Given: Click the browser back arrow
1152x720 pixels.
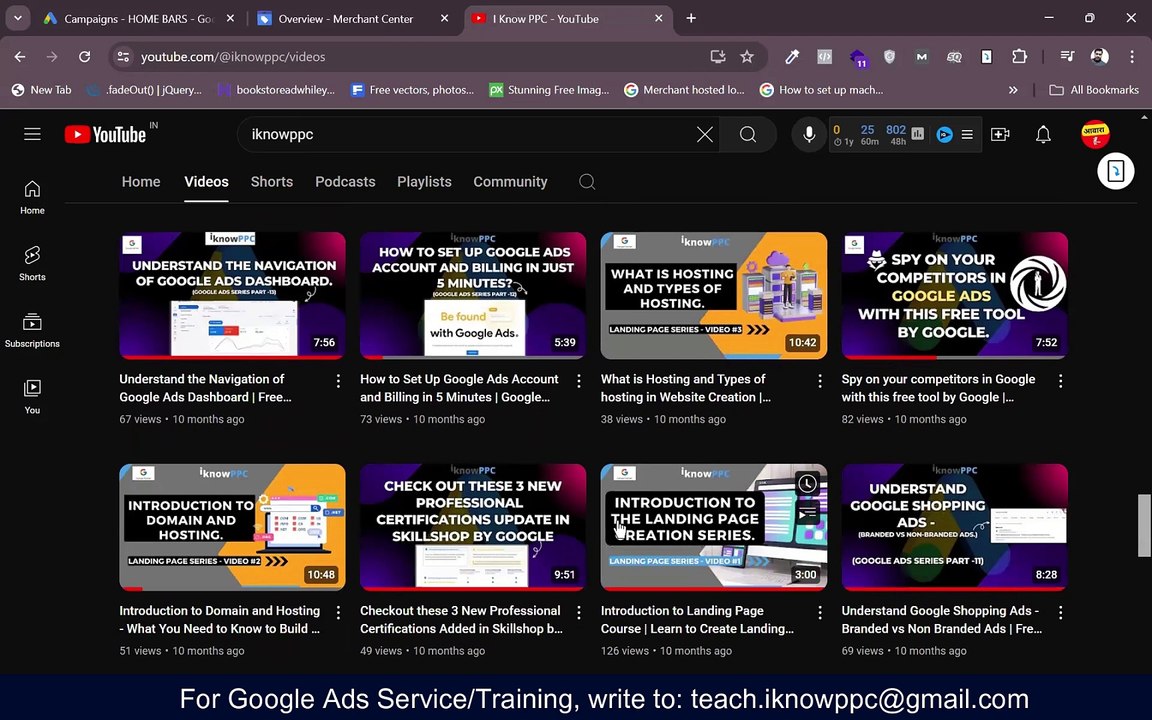Looking at the screenshot, I should (20, 57).
